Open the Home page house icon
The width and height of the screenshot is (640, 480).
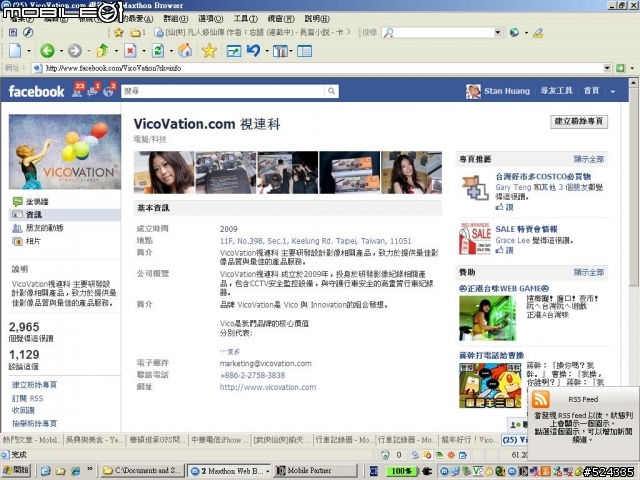click(x=185, y=51)
